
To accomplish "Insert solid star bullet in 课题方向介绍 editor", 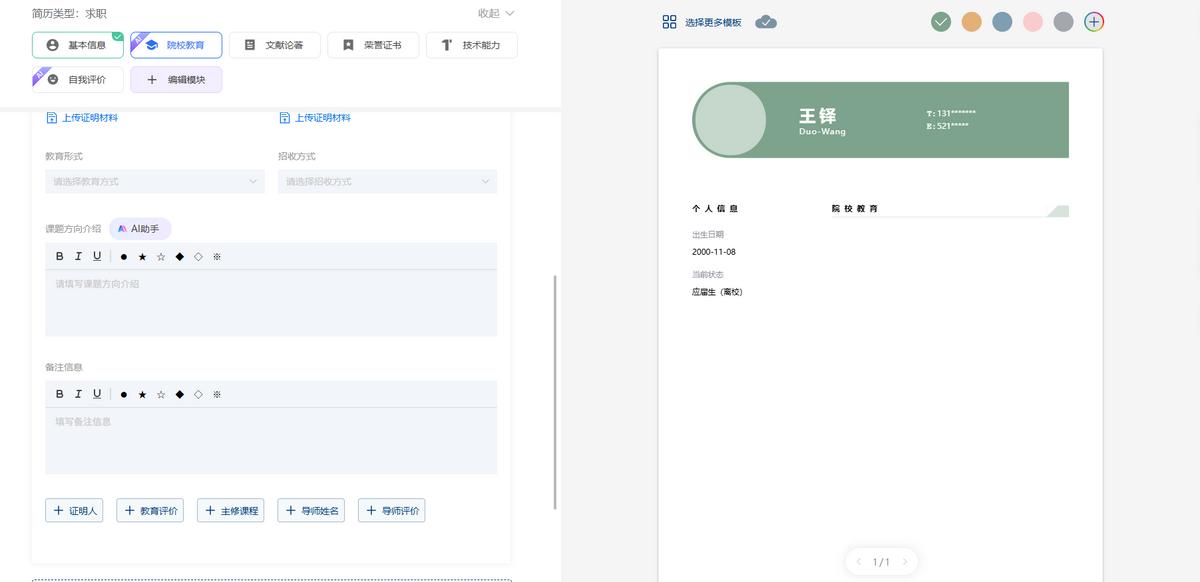I will coord(142,257).
